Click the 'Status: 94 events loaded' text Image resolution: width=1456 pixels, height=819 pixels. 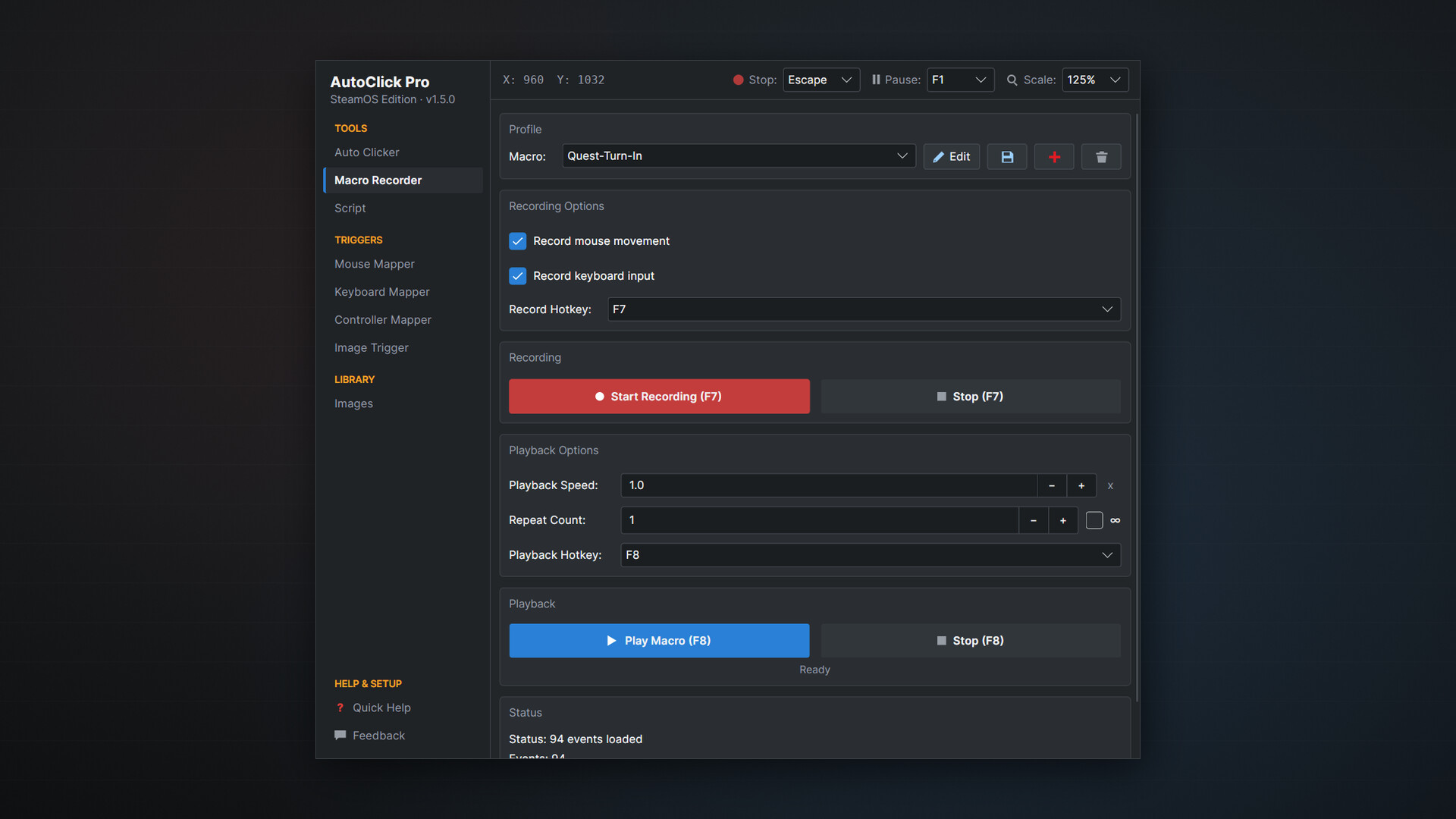pyautogui.click(x=576, y=739)
